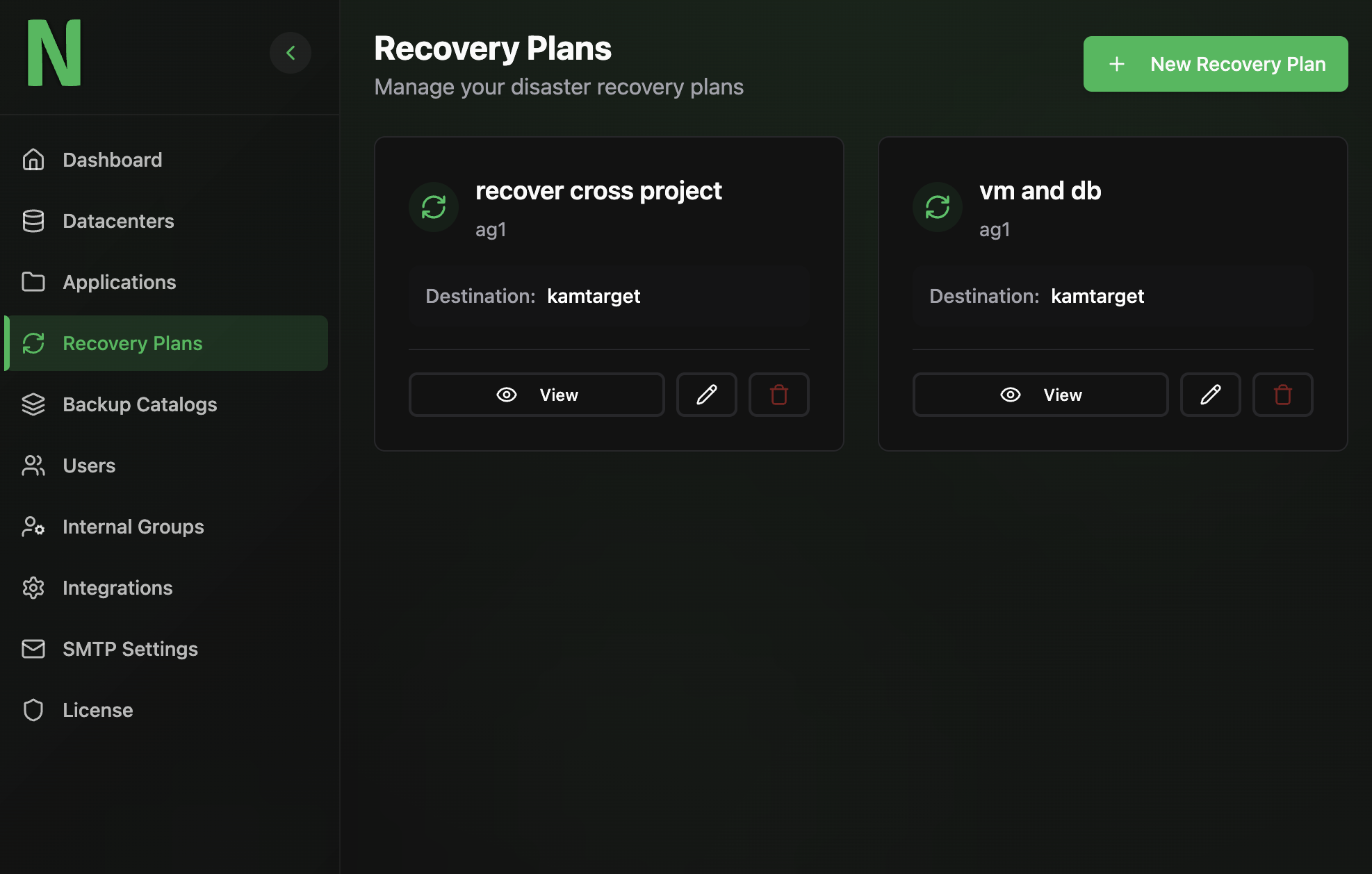The width and height of the screenshot is (1372, 874).
Task: Open Internal Groups
Action: tap(133, 527)
